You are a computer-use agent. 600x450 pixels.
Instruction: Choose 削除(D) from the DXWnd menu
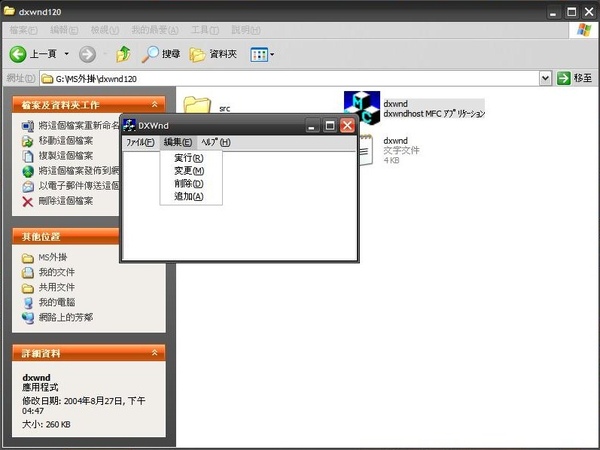pyautogui.click(x=191, y=184)
